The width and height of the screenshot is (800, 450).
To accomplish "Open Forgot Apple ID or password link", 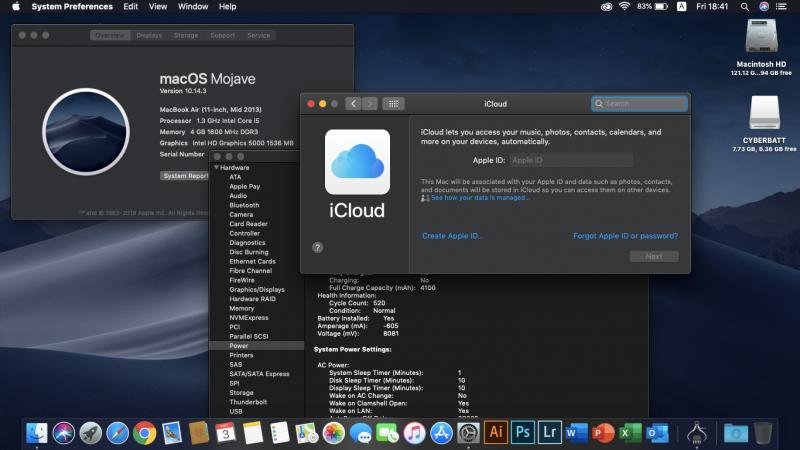I will pos(626,236).
